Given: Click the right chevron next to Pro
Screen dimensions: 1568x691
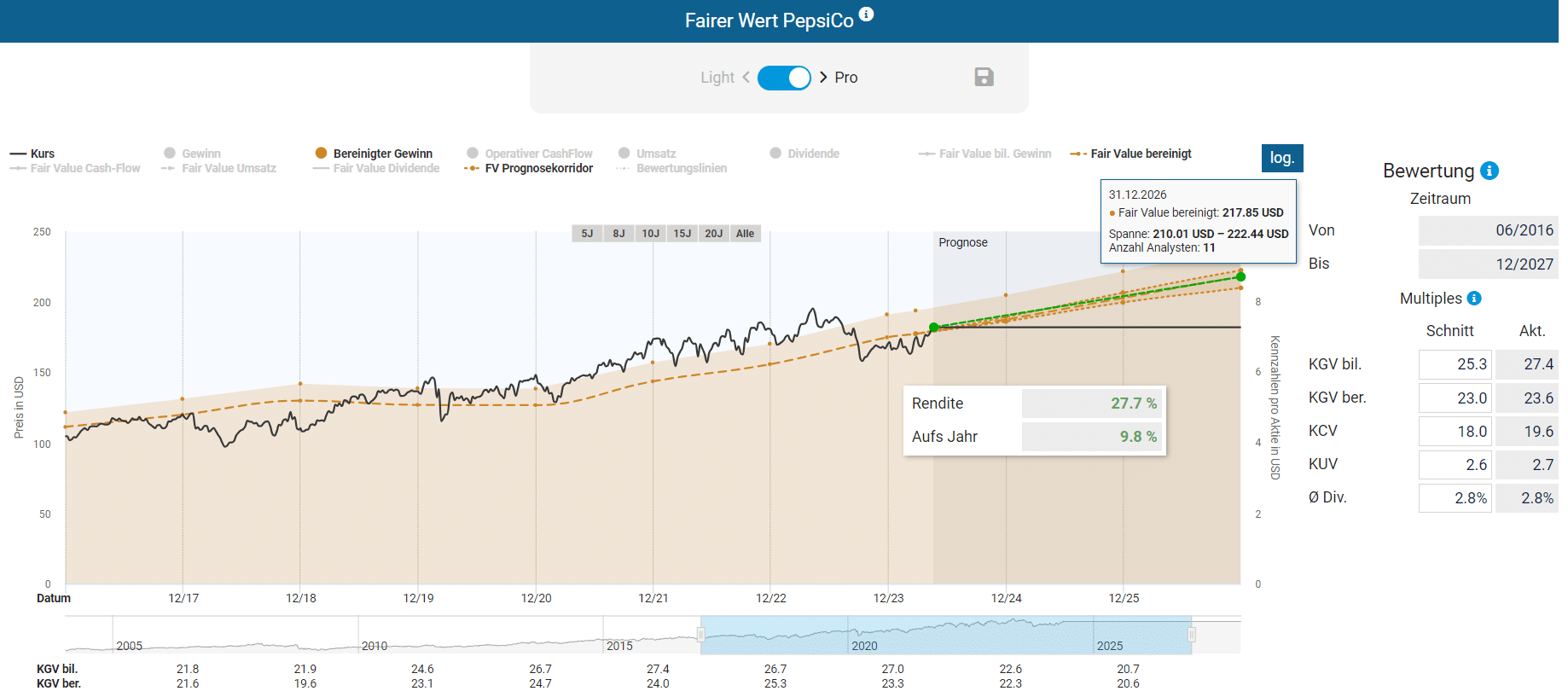Looking at the screenshot, I should point(823,77).
